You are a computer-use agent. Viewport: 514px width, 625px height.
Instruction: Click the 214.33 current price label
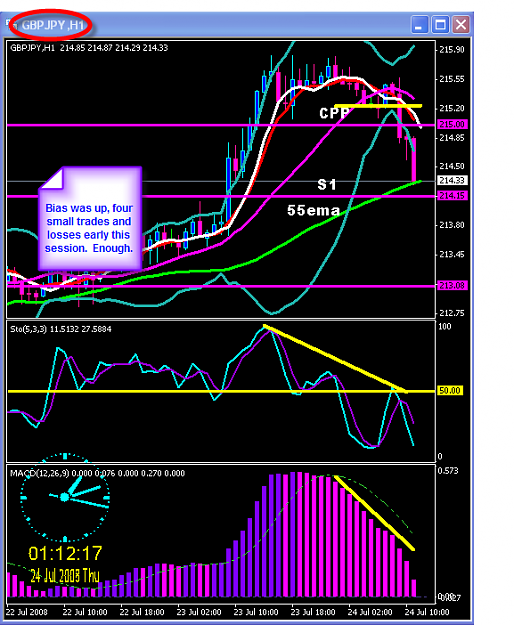coord(452,181)
